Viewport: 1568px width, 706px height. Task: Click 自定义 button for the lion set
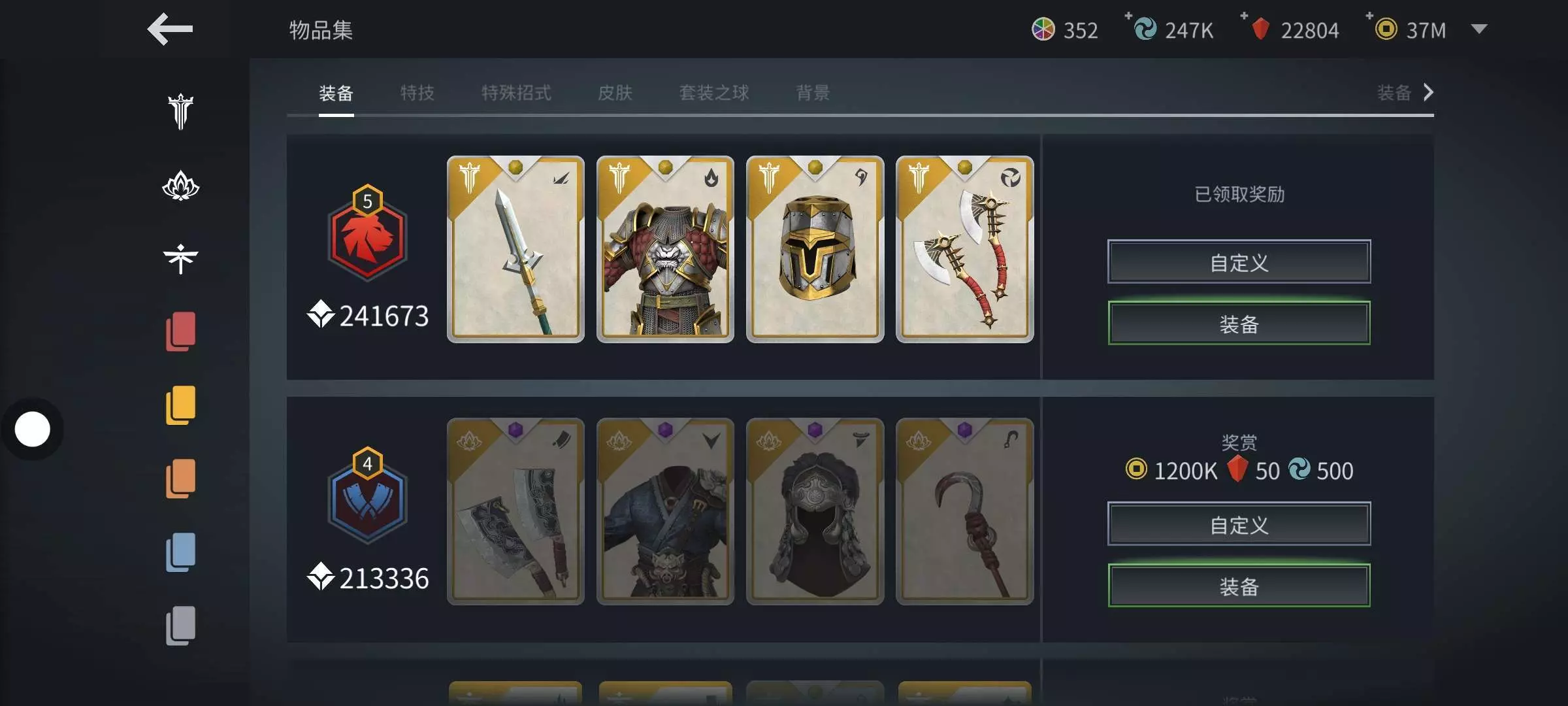pyautogui.click(x=1239, y=261)
